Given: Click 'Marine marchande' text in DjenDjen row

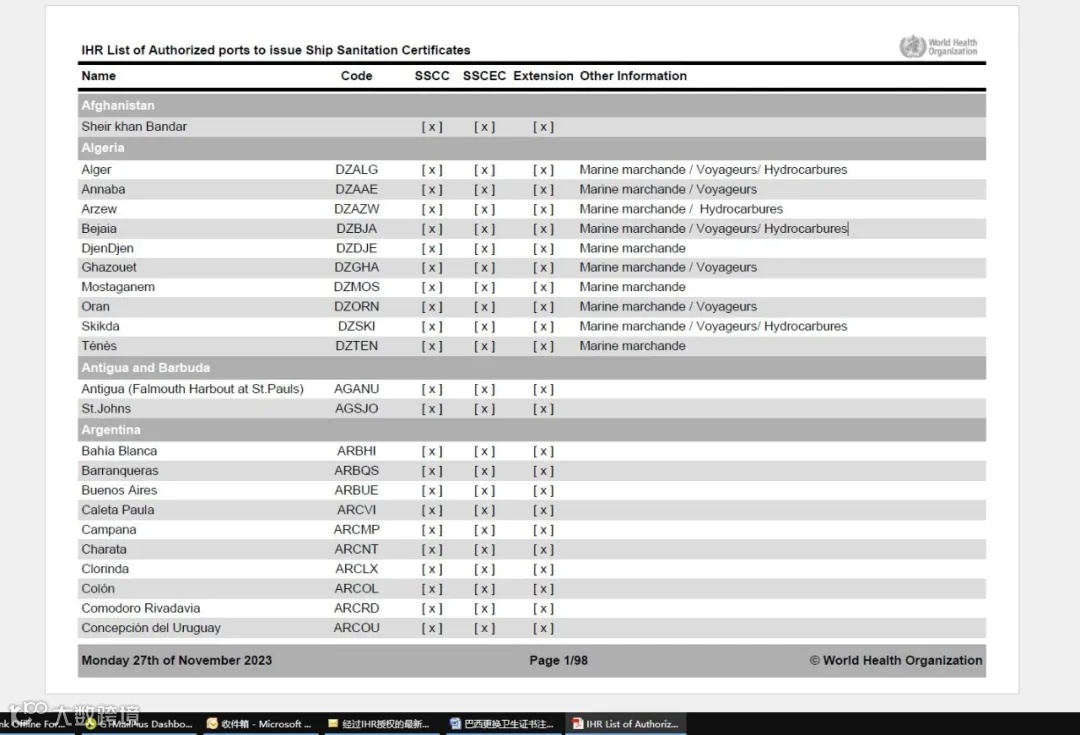Looking at the screenshot, I should click(x=632, y=248).
